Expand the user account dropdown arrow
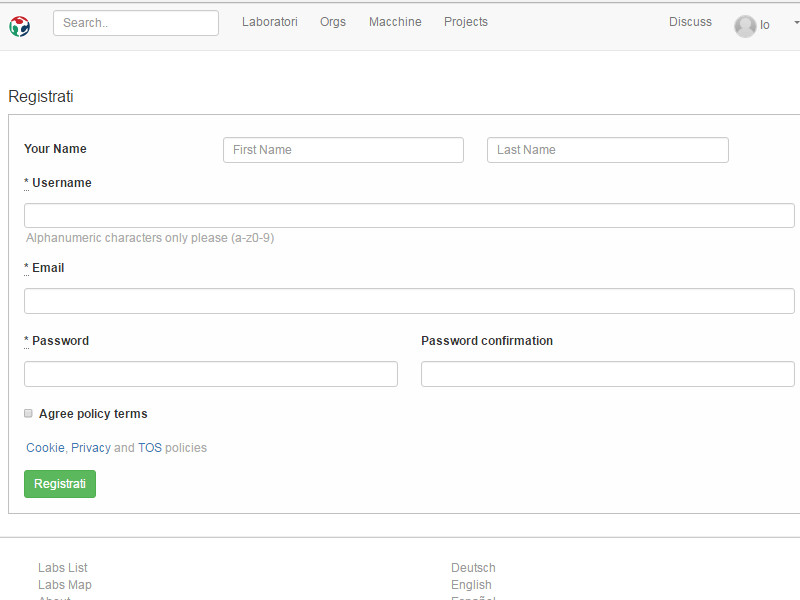 [796, 22]
